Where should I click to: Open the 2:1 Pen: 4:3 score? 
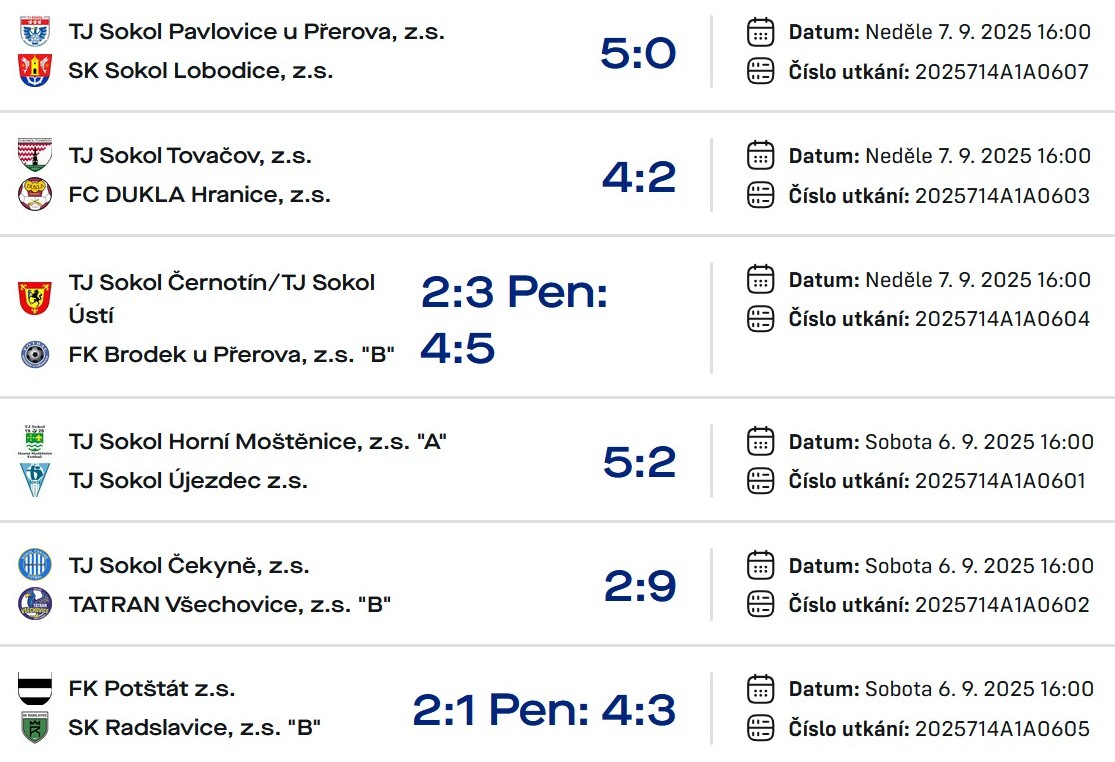544,710
